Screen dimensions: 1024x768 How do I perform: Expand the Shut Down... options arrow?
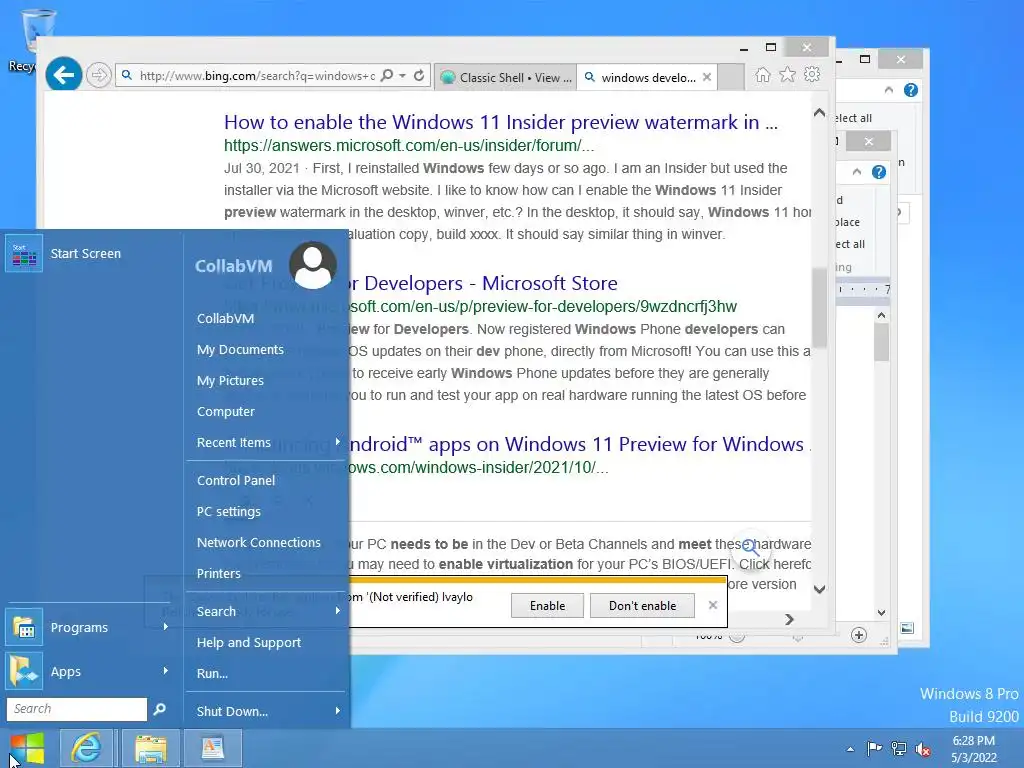[338, 711]
